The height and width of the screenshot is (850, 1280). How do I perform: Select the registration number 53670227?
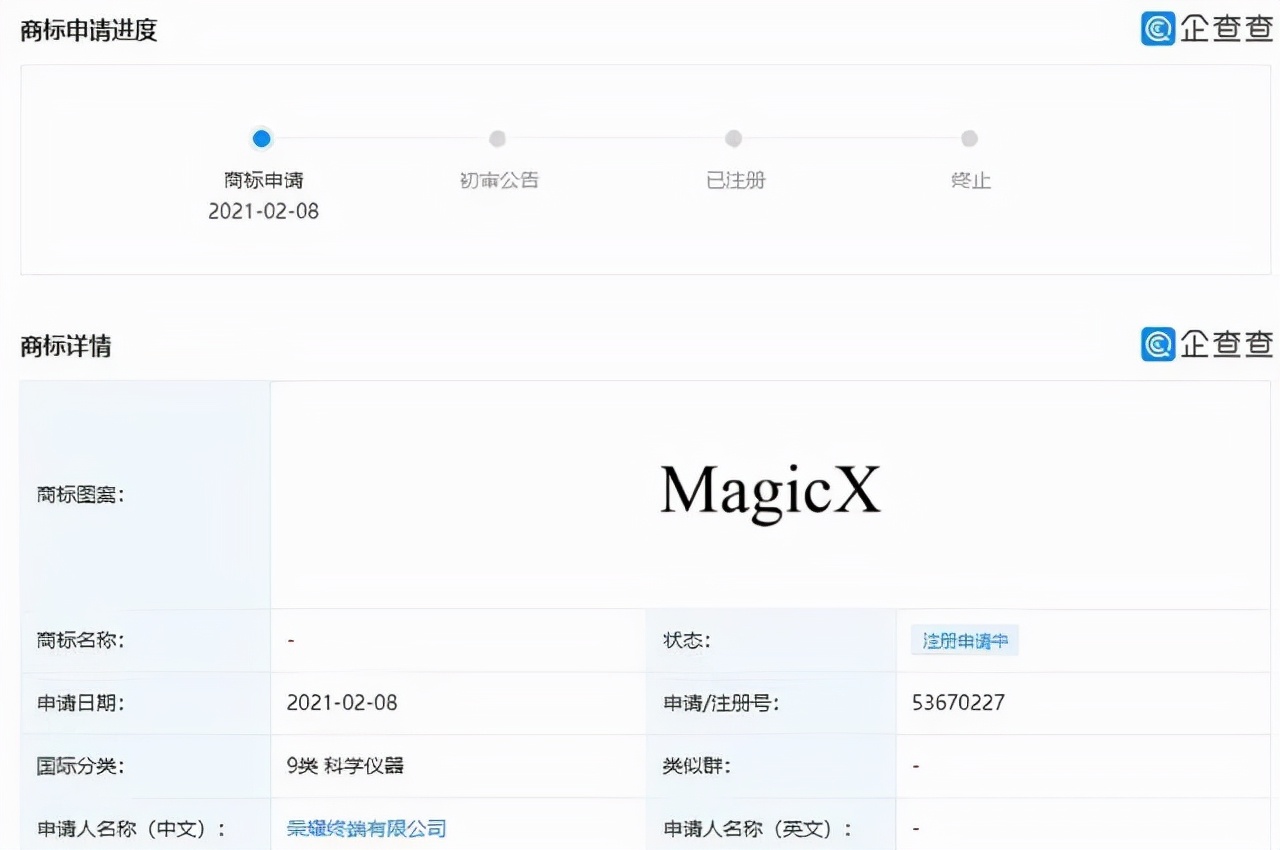click(958, 703)
